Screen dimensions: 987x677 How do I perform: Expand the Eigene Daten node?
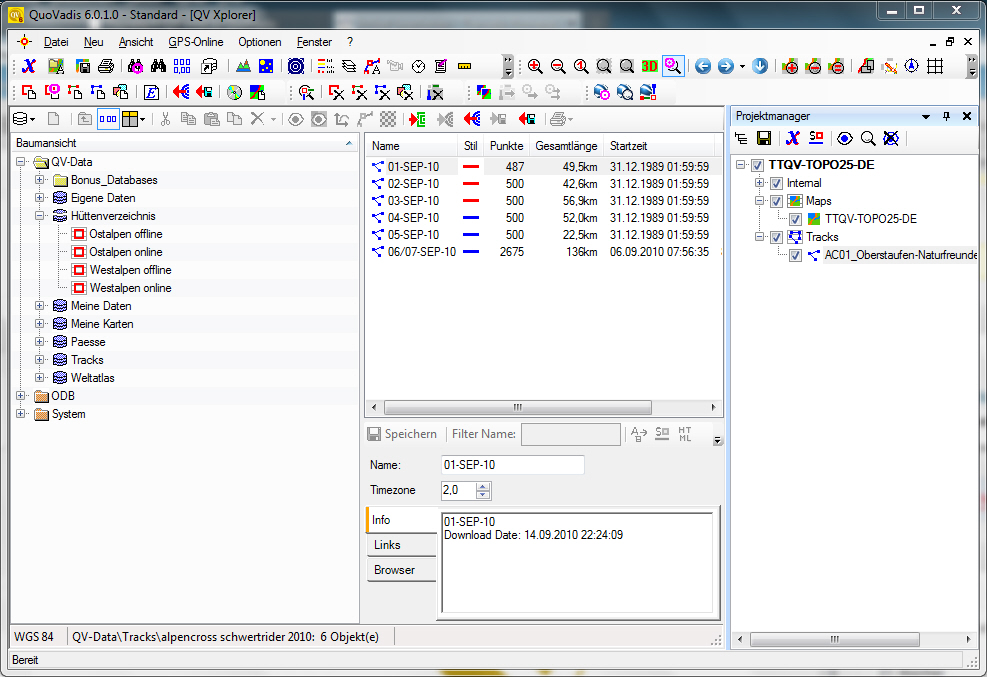pyautogui.click(x=40, y=198)
